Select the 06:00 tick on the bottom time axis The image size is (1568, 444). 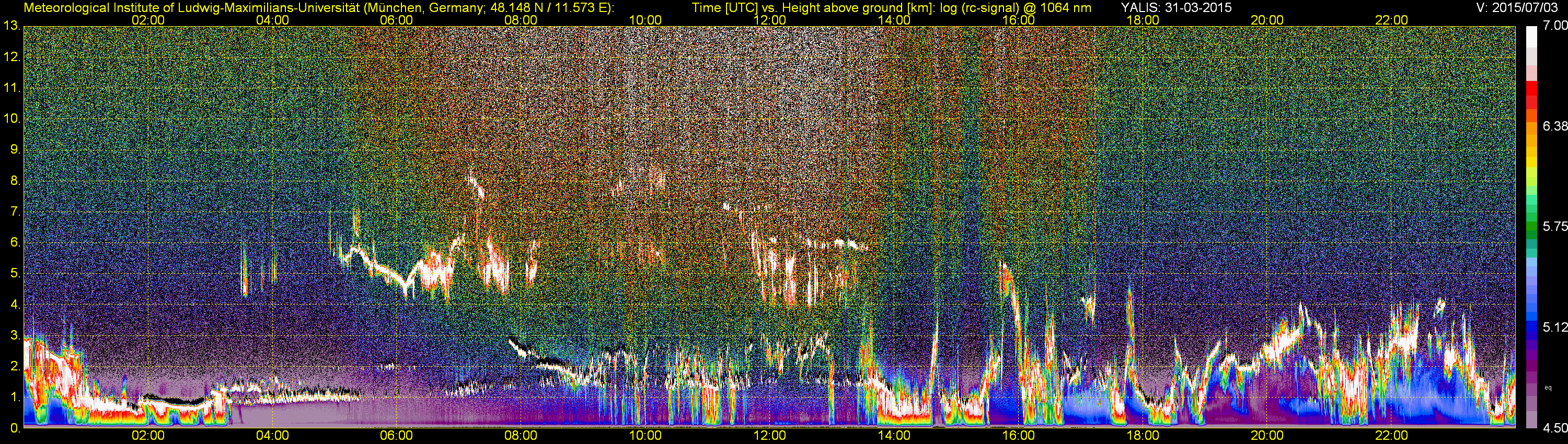396,436
